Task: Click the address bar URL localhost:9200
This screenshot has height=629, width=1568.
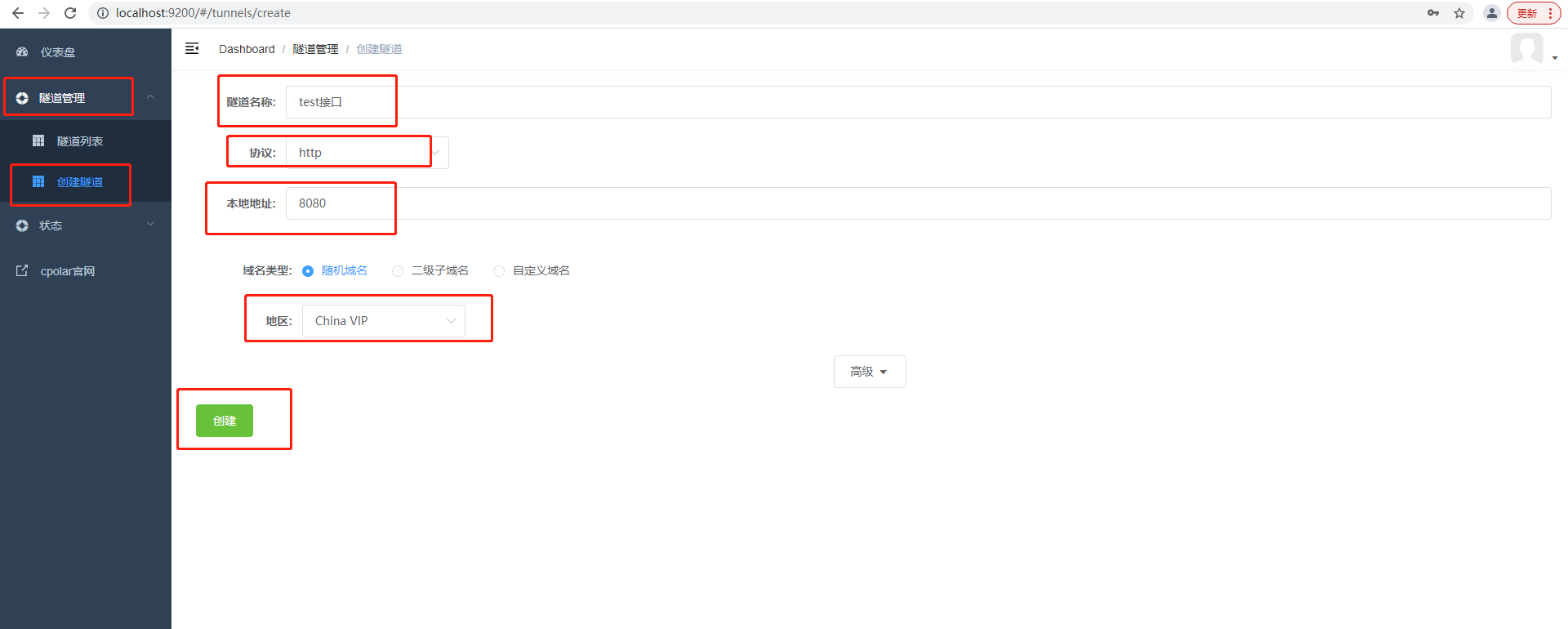Action: [203, 13]
